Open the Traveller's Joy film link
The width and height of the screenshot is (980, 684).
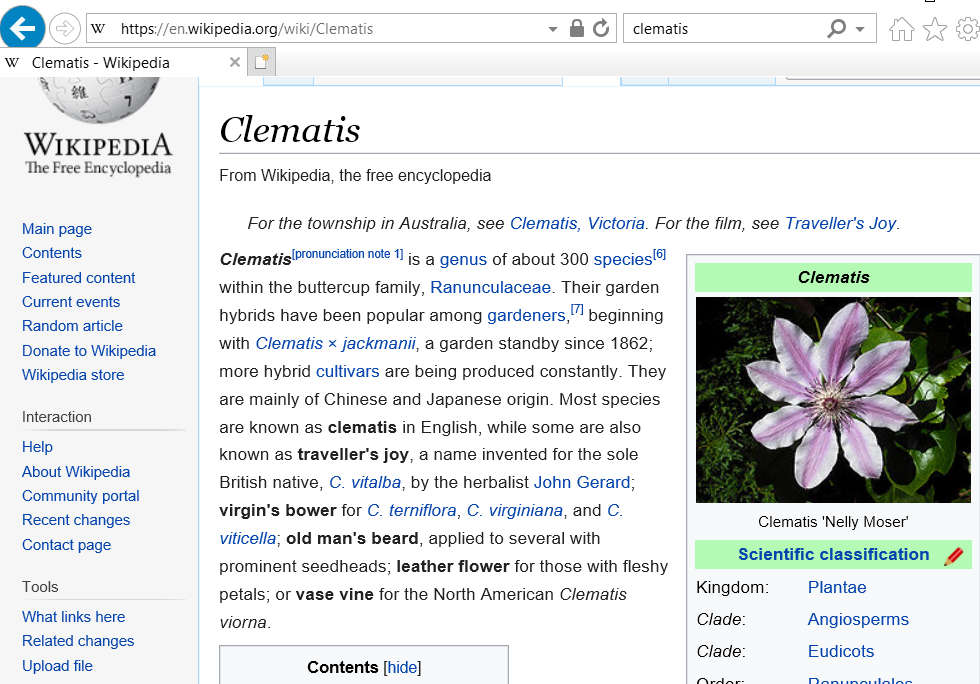[841, 223]
